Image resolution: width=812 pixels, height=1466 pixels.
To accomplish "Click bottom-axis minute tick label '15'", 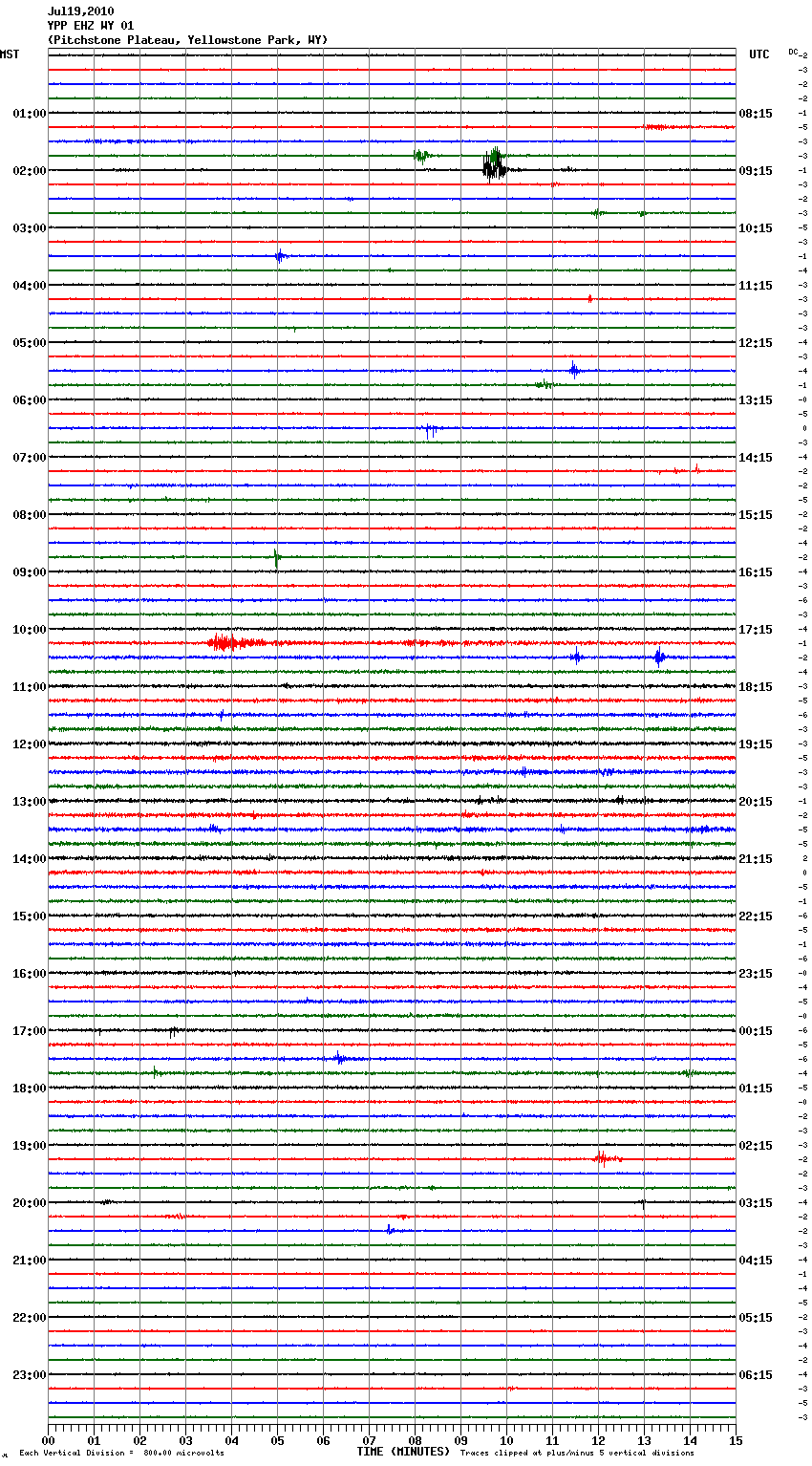I will click(736, 1440).
